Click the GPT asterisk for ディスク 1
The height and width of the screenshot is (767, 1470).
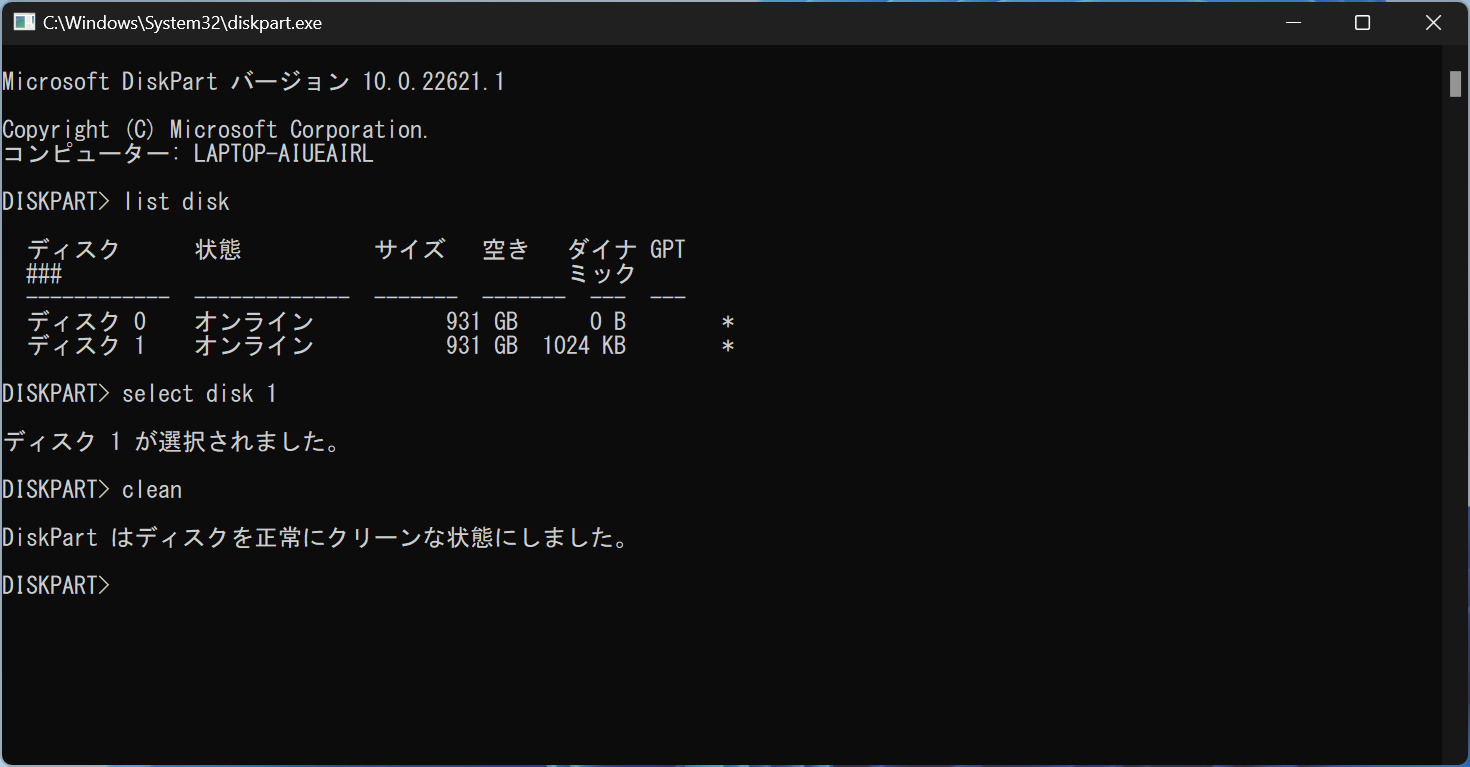[728, 347]
